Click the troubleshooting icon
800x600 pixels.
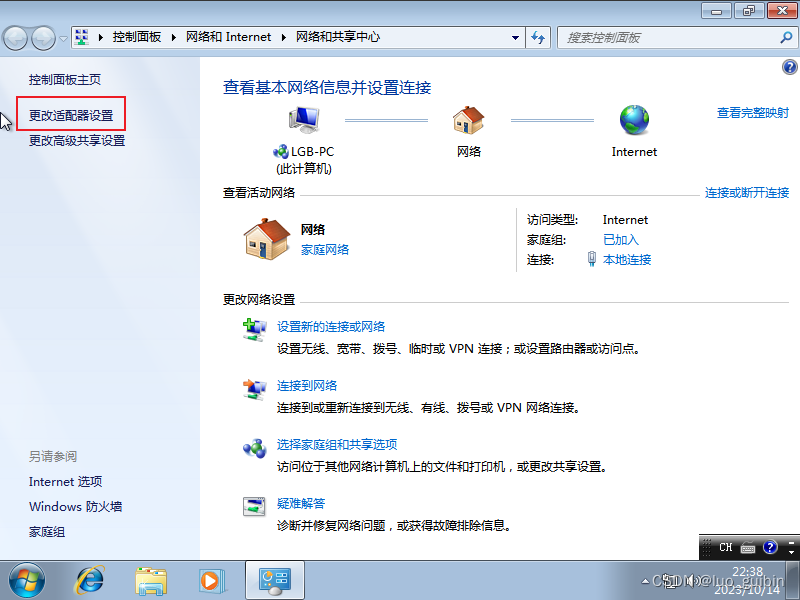click(254, 507)
